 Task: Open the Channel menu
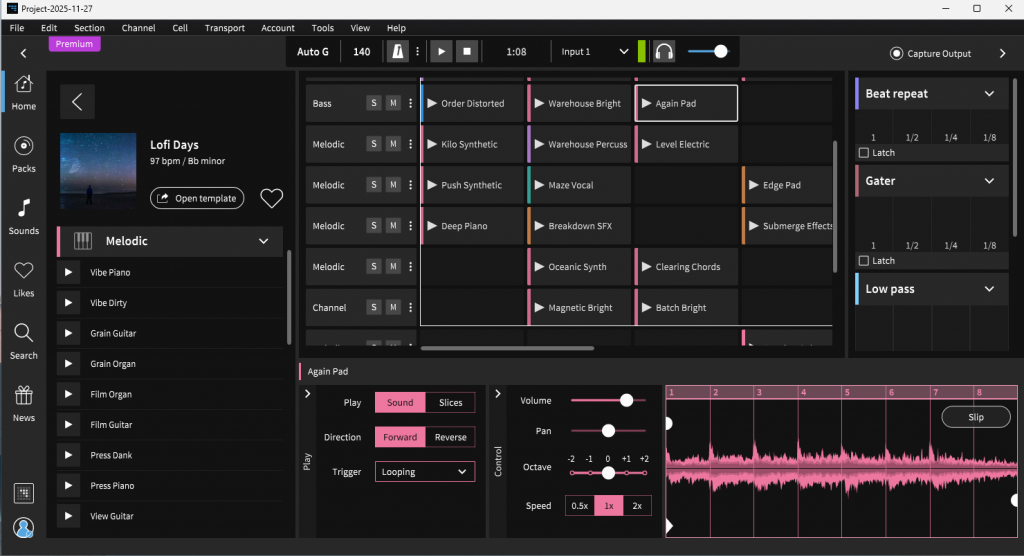point(138,28)
